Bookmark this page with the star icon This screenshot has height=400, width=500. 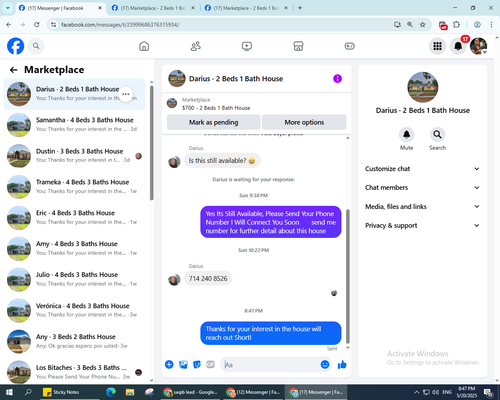423,24
